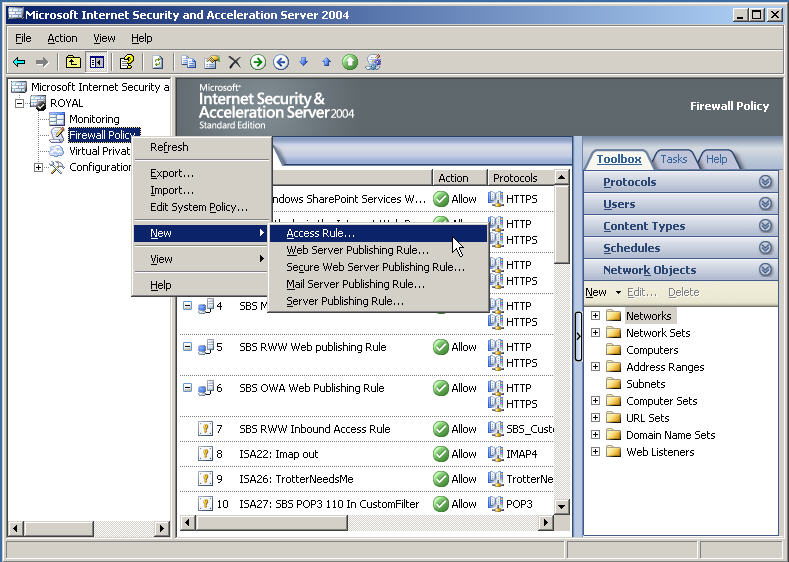This screenshot has height=562, width=789.
Task: Select the Web Listeners folder
Action: 659,452
